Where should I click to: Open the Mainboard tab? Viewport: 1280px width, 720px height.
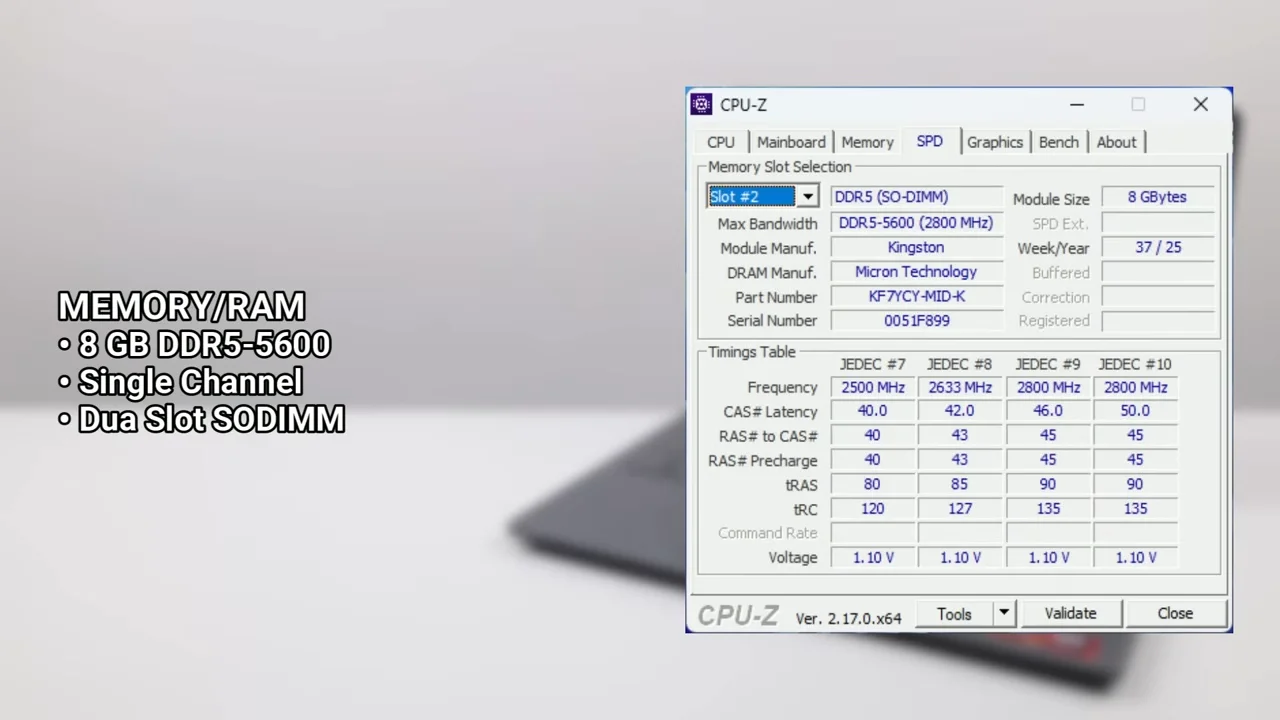pos(791,142)
